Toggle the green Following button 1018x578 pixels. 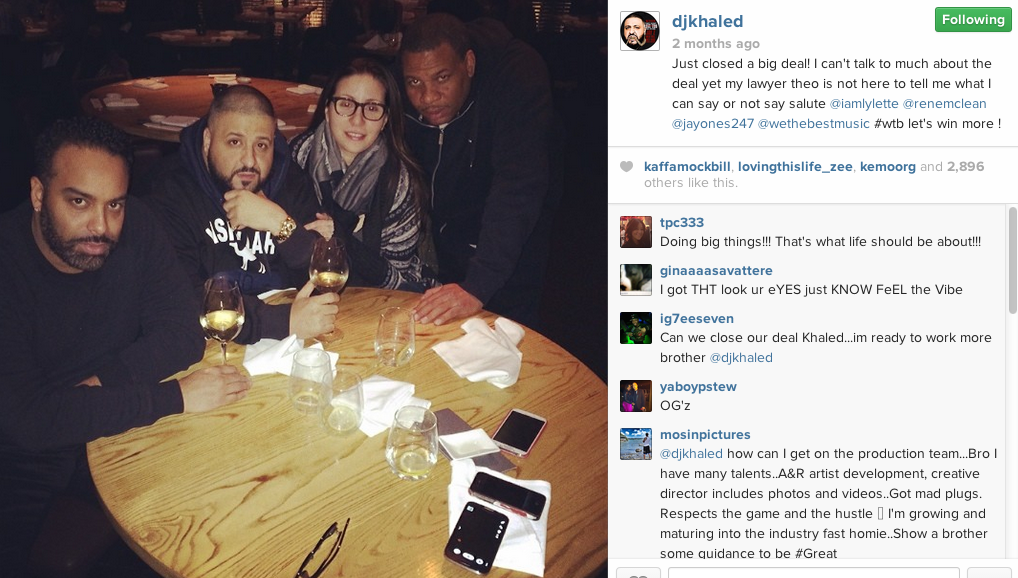973,19
